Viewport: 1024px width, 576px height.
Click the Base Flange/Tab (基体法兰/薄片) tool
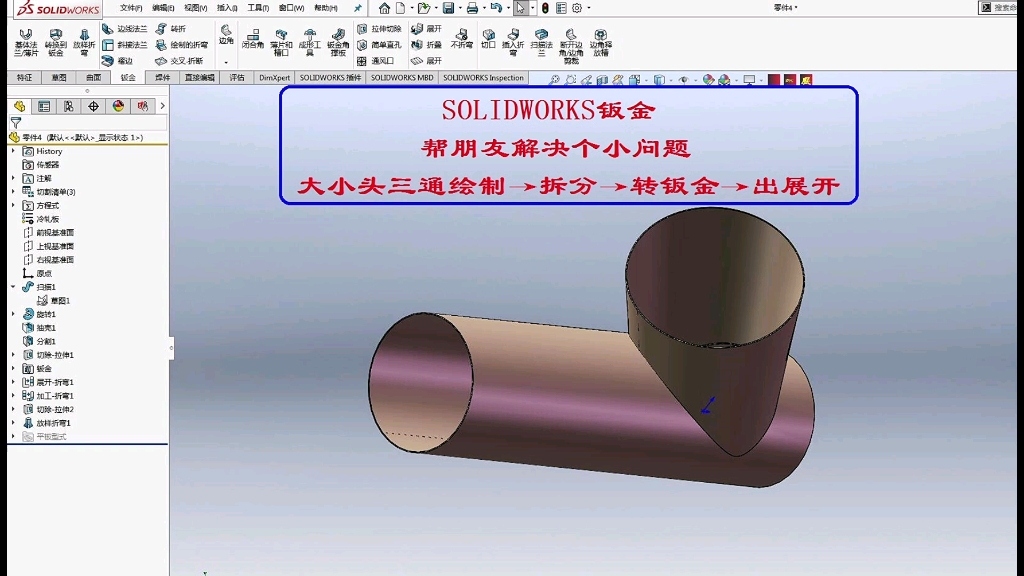pos(26,42)
